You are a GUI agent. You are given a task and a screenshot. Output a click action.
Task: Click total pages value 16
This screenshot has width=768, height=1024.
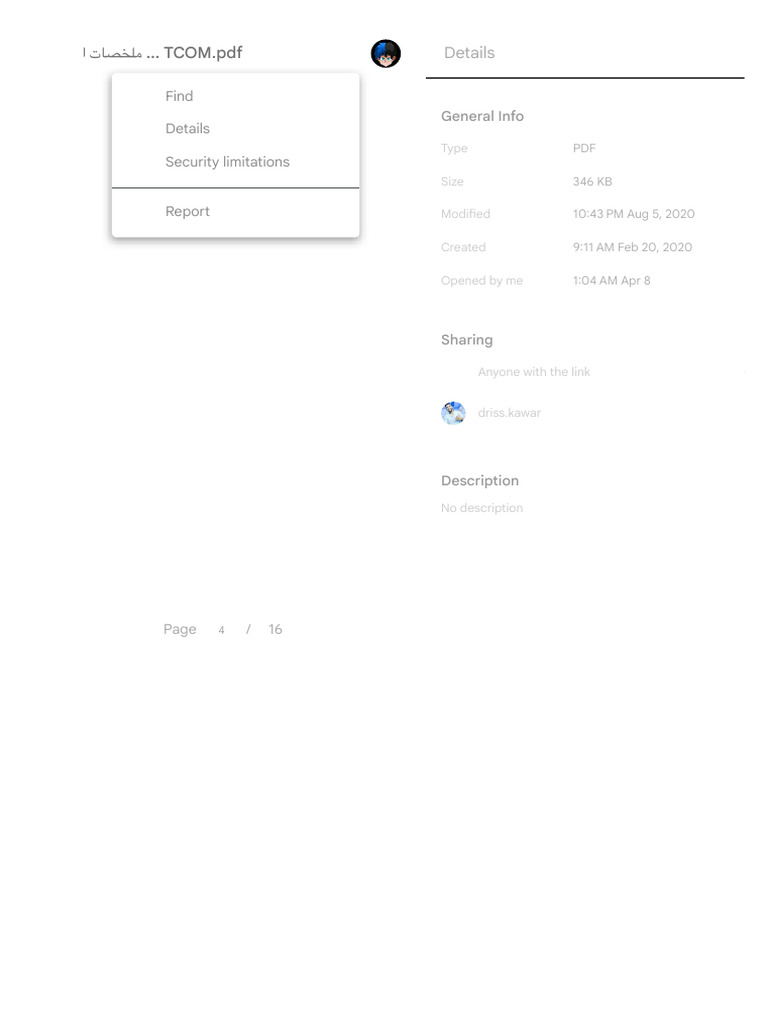pos(276,630)
